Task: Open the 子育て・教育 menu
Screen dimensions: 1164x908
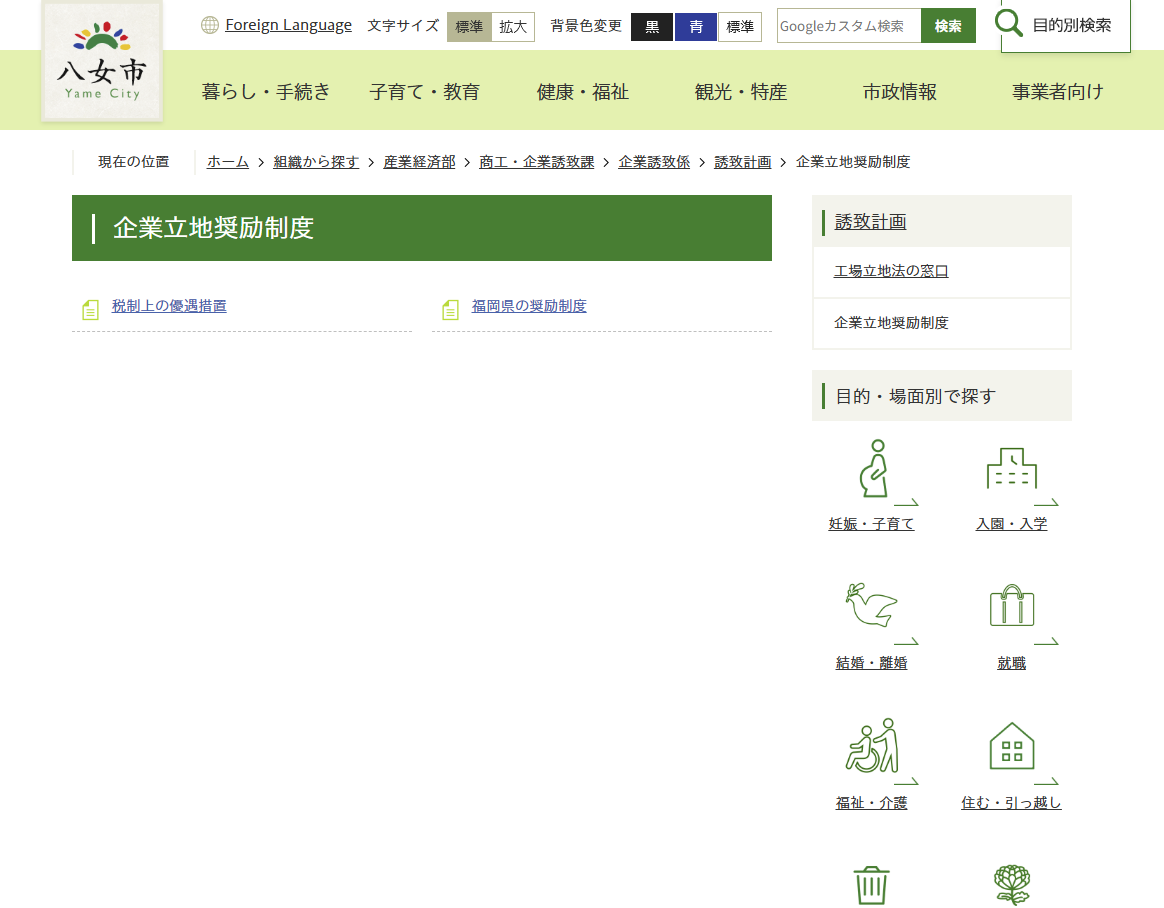Action: 425,92
